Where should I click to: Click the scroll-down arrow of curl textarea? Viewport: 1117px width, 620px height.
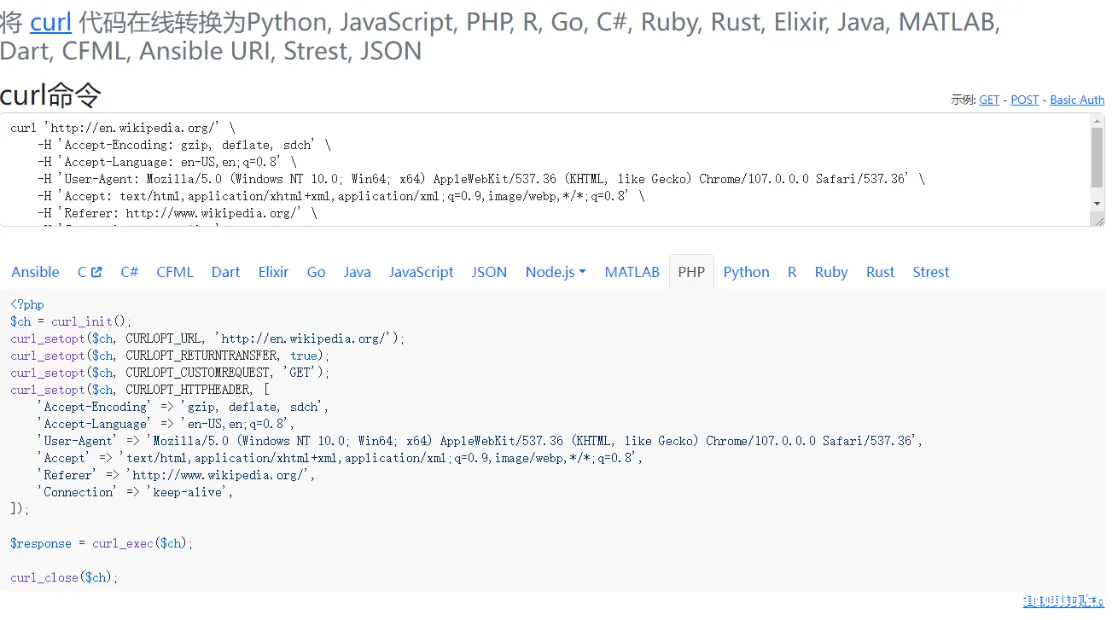click(1097, 204)
